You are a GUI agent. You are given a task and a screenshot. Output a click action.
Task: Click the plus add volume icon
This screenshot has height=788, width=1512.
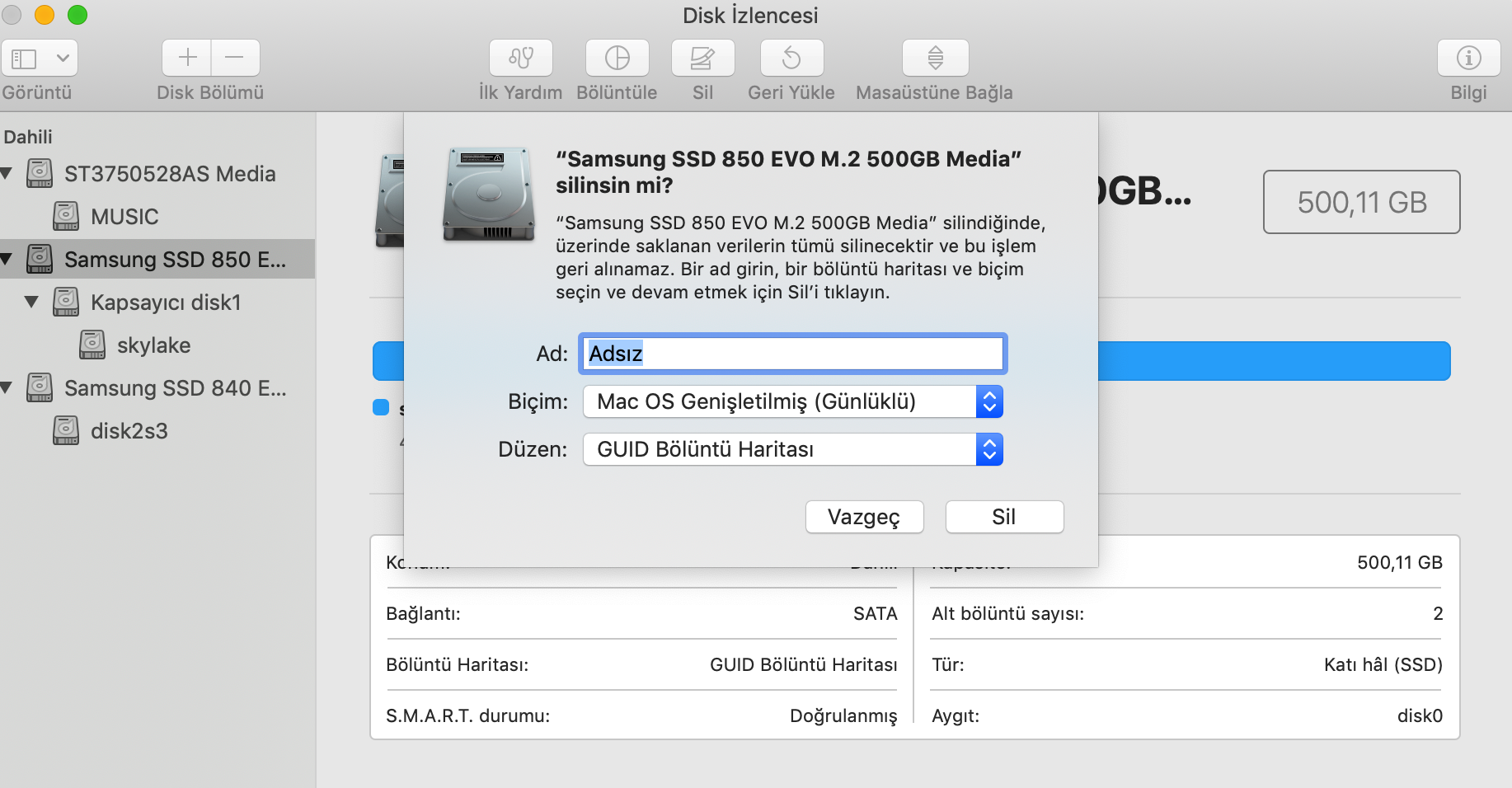coord(187,58)
